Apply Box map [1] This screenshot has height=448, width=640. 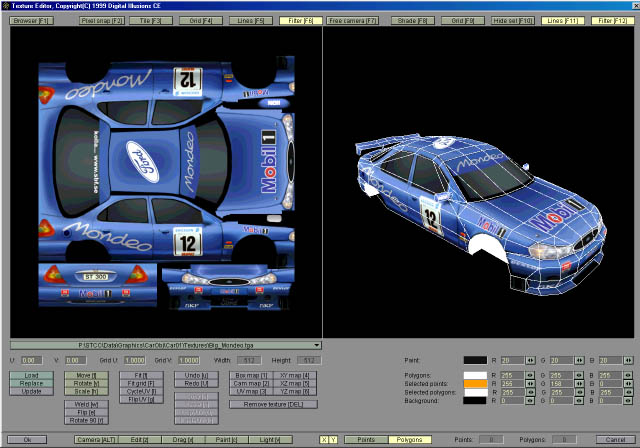click(x=251, y=375)
